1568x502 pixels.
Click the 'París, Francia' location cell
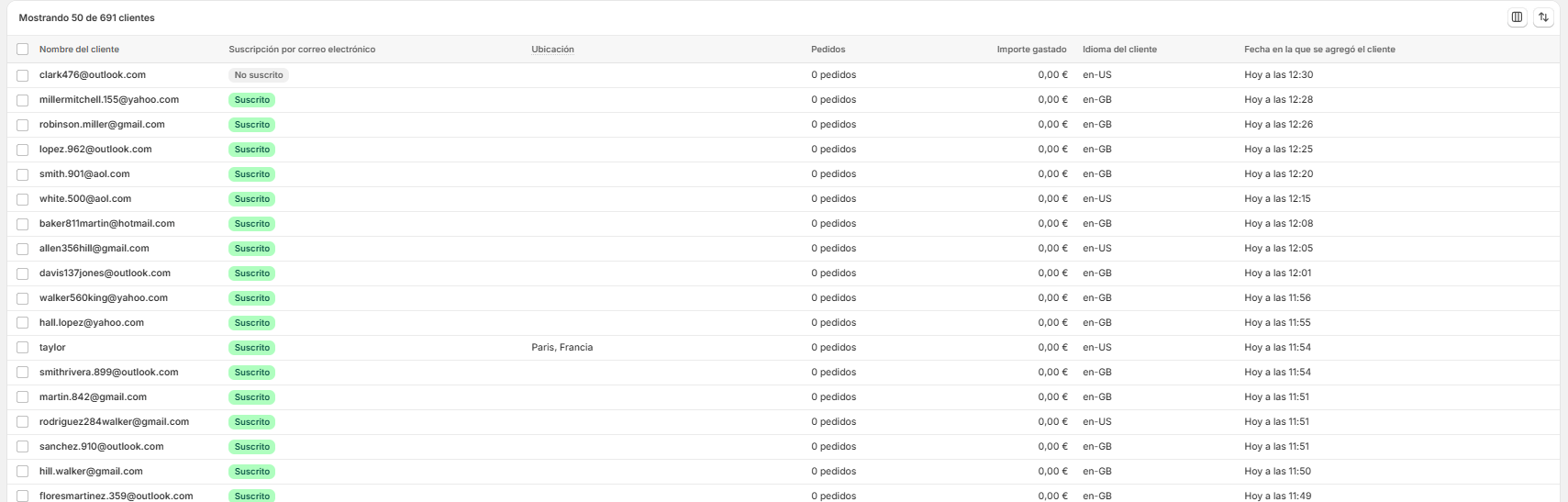[562, 348]
